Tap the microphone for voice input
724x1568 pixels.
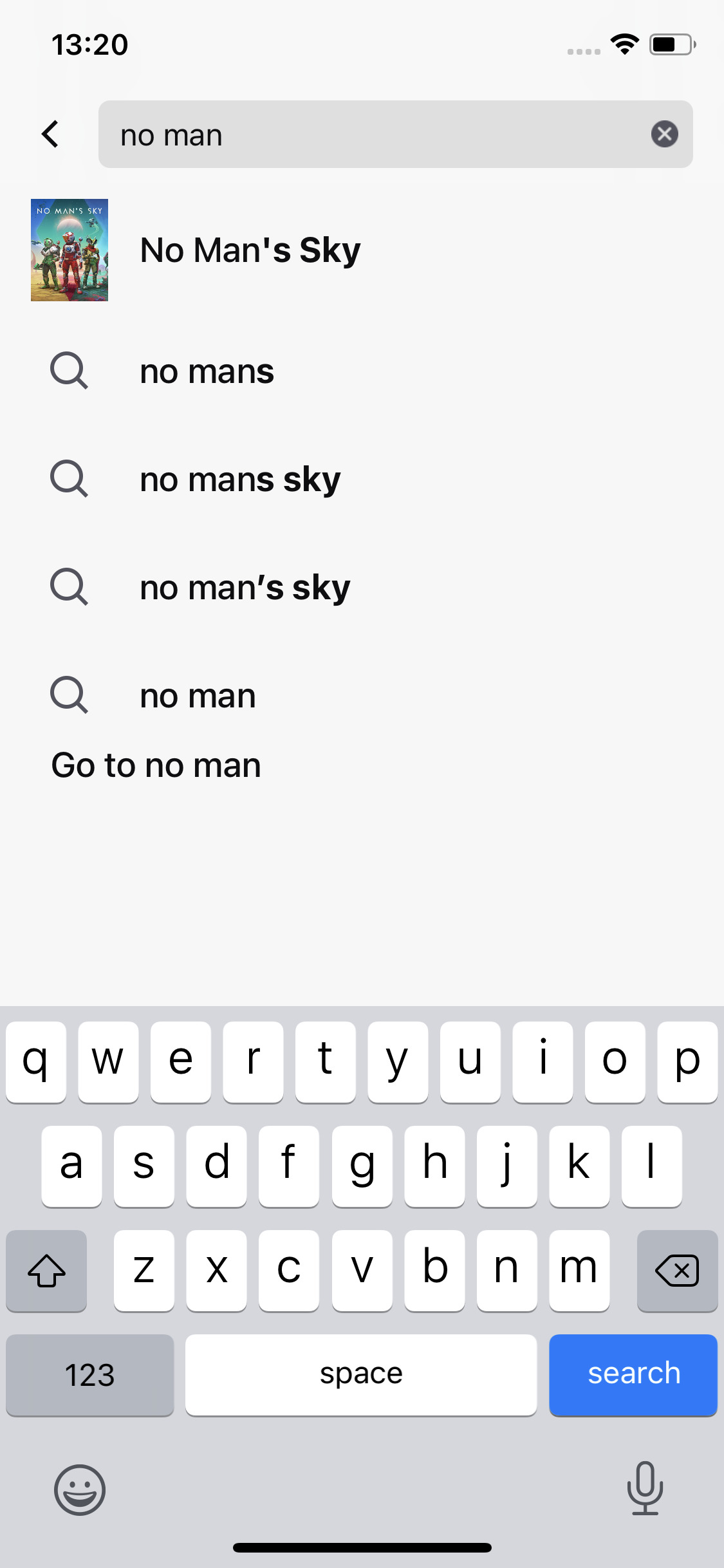tap(645, 1488)
